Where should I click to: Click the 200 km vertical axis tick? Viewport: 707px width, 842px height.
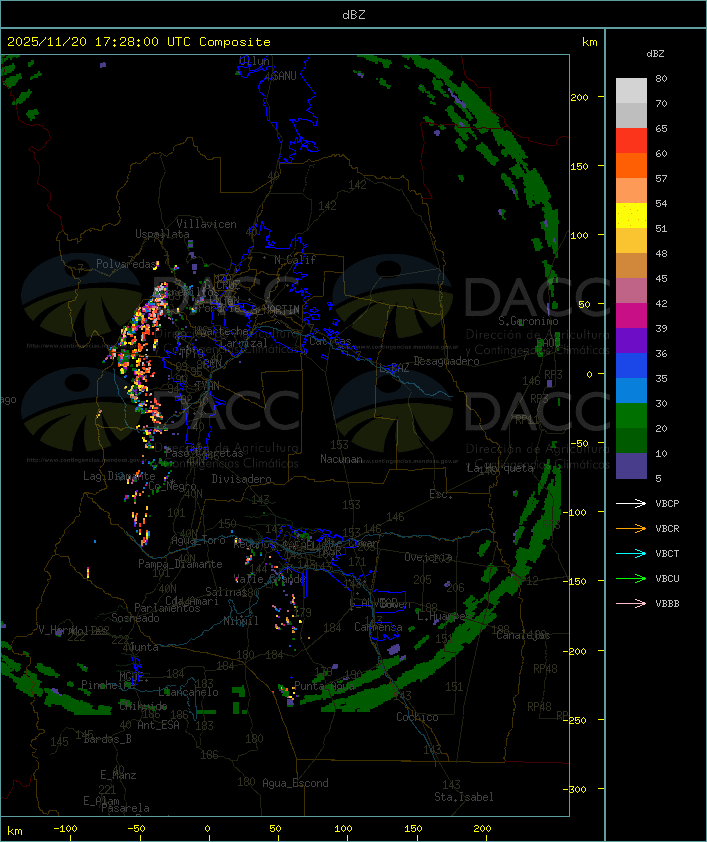(580, 97)
